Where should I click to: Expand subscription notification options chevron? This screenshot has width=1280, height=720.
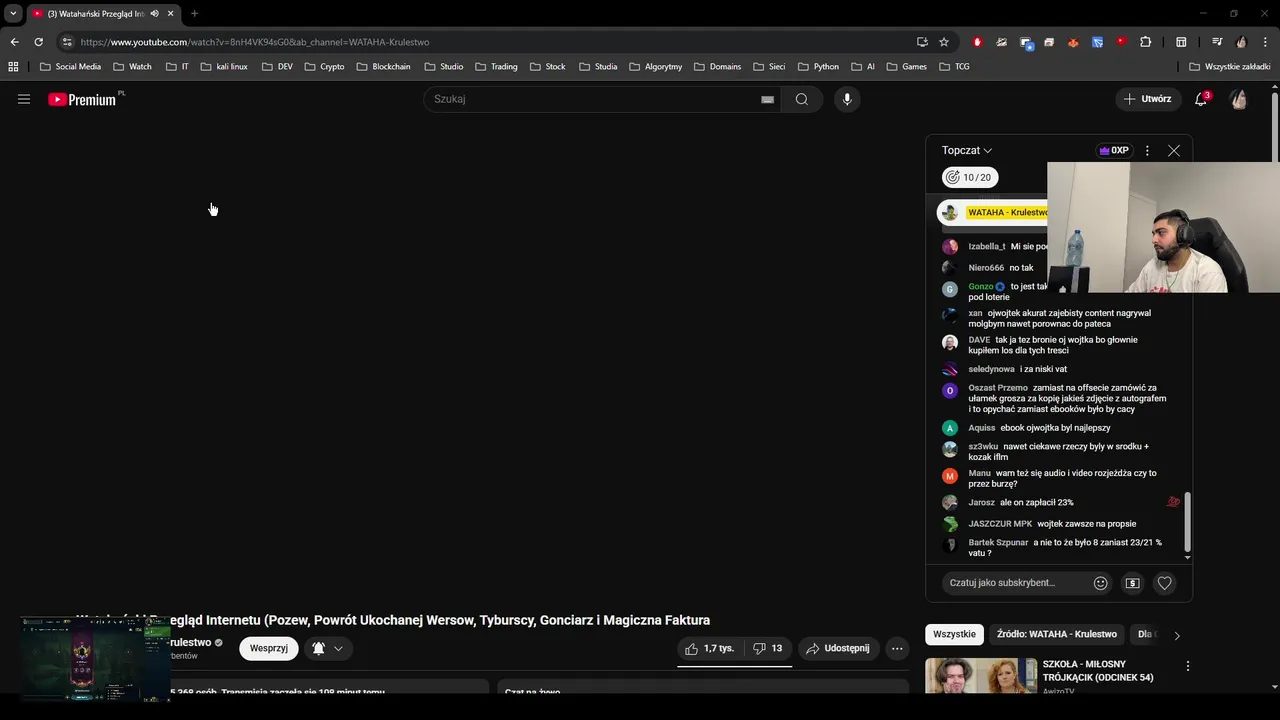click(338, 648)
